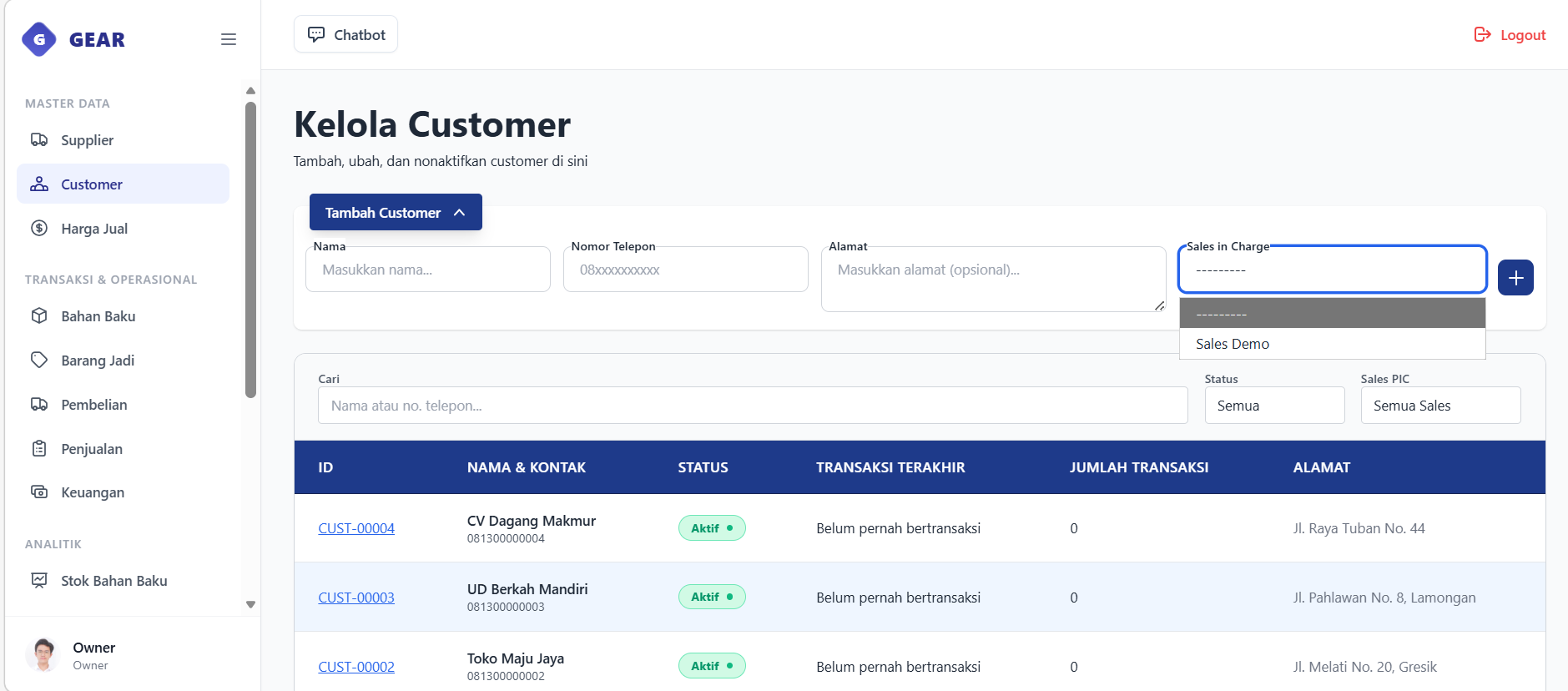The height and width of the screenshot is (691, 1568).
Task: Click the plus add customer button
Action: [1515, 277]
